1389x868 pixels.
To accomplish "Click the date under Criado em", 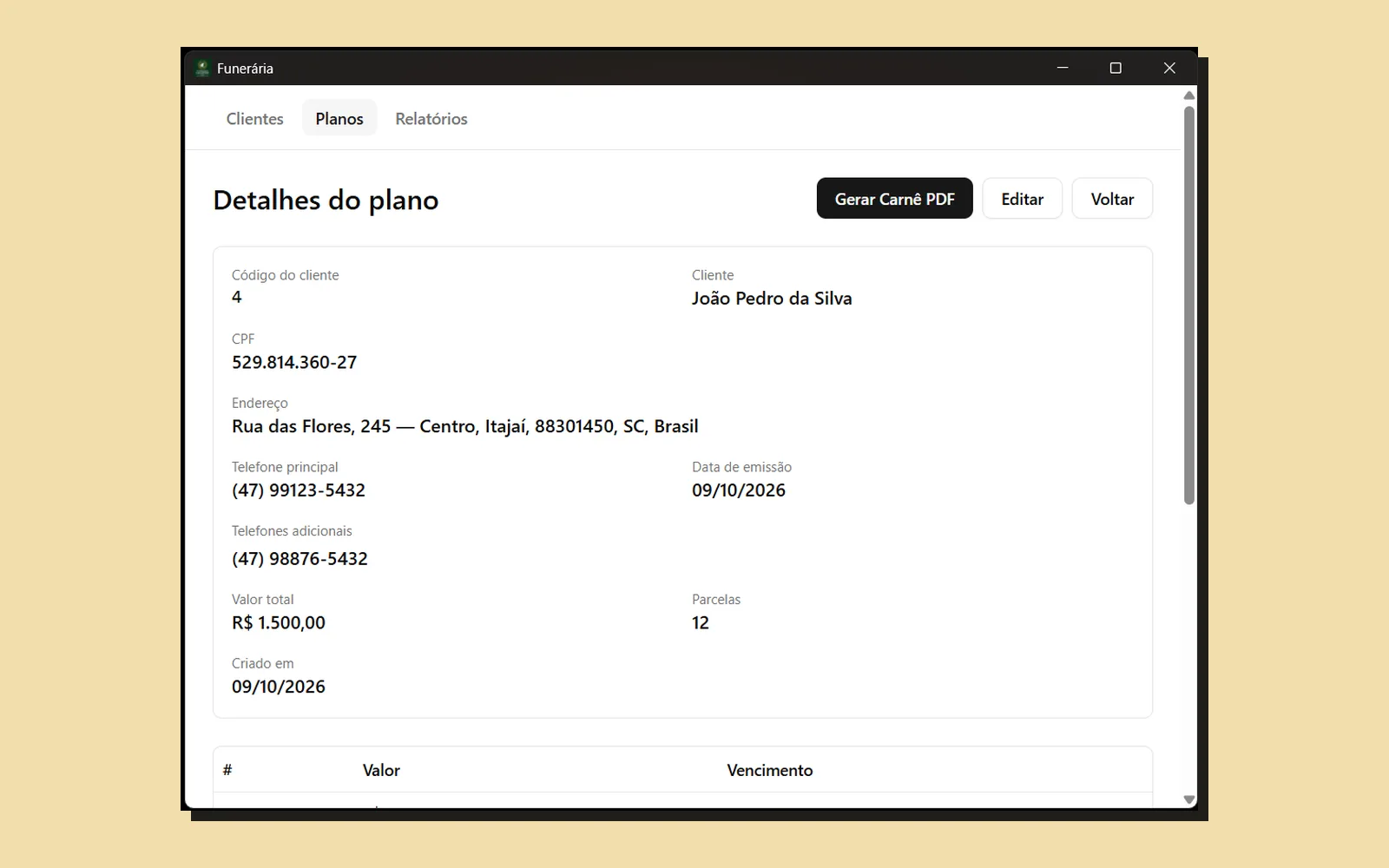I will point(279,687).
